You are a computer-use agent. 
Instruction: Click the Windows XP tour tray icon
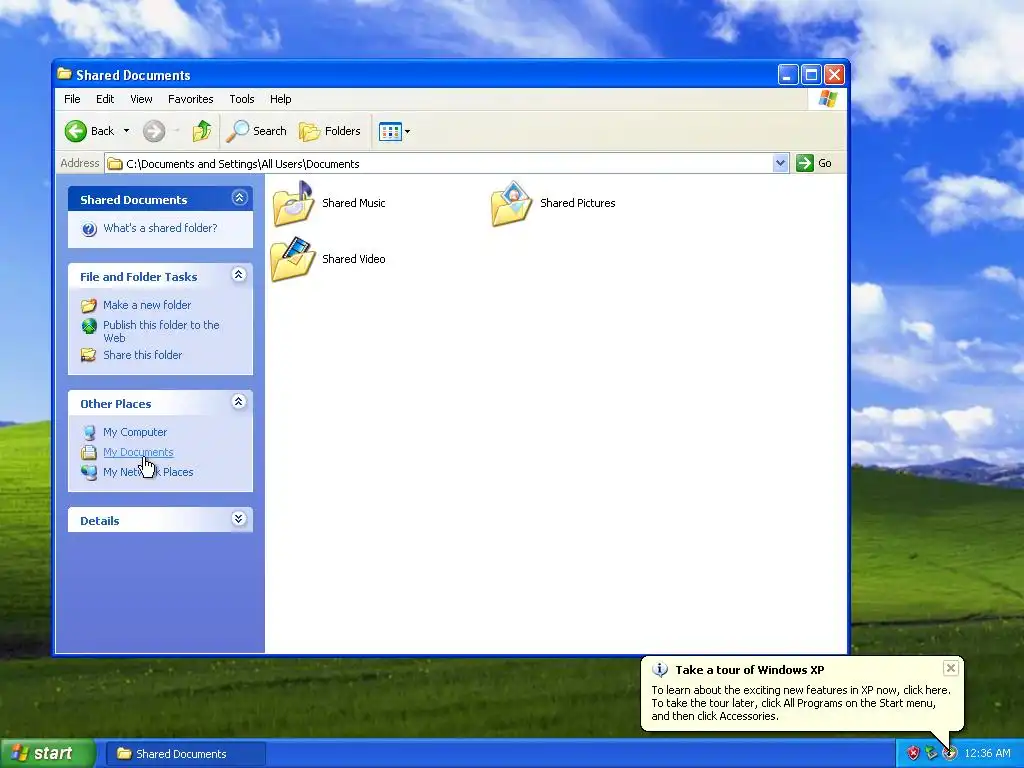(x=950, y=754)
